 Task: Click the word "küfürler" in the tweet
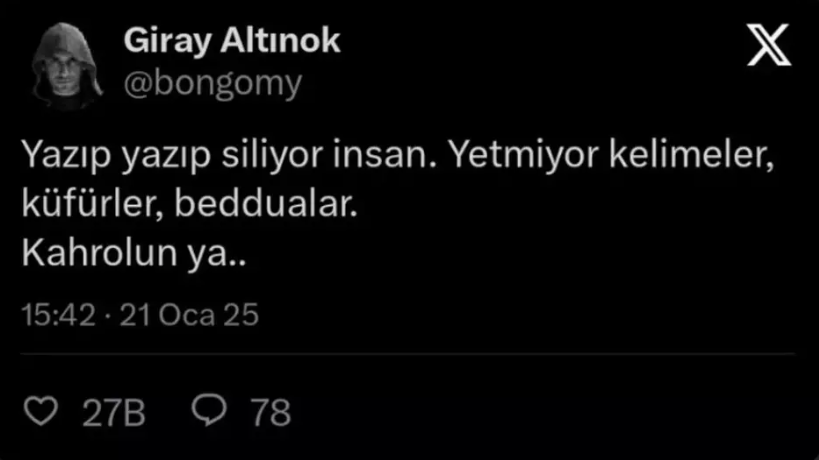pos(88,204)
